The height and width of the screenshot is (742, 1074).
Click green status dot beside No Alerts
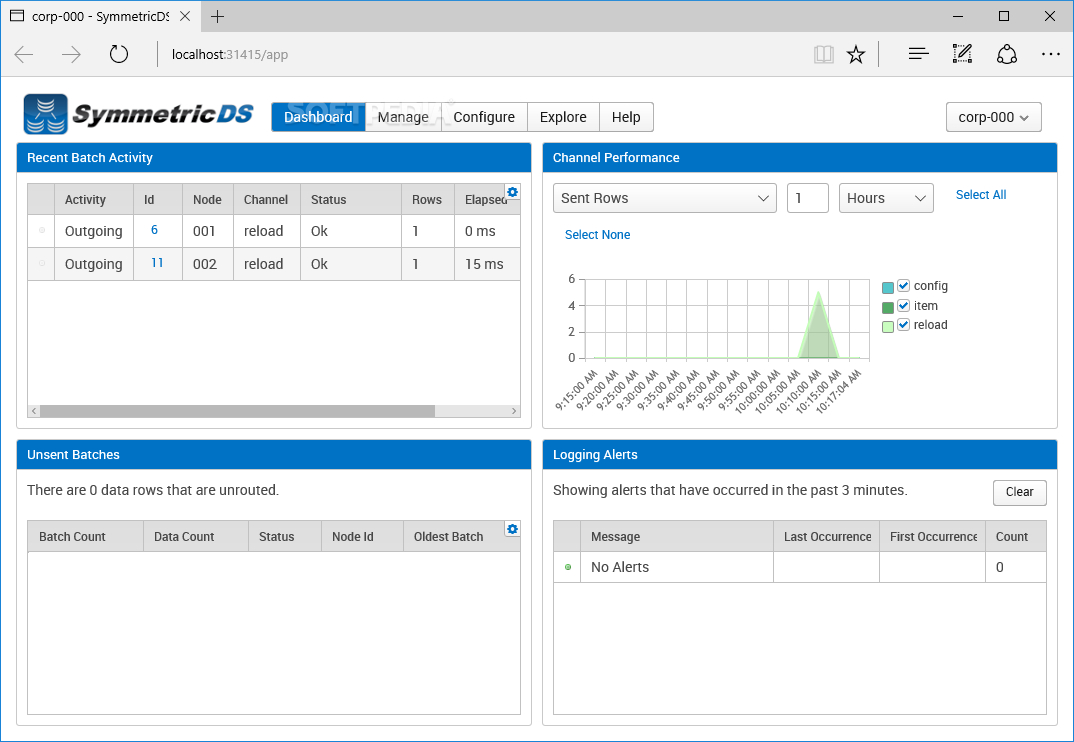(568, 567)
